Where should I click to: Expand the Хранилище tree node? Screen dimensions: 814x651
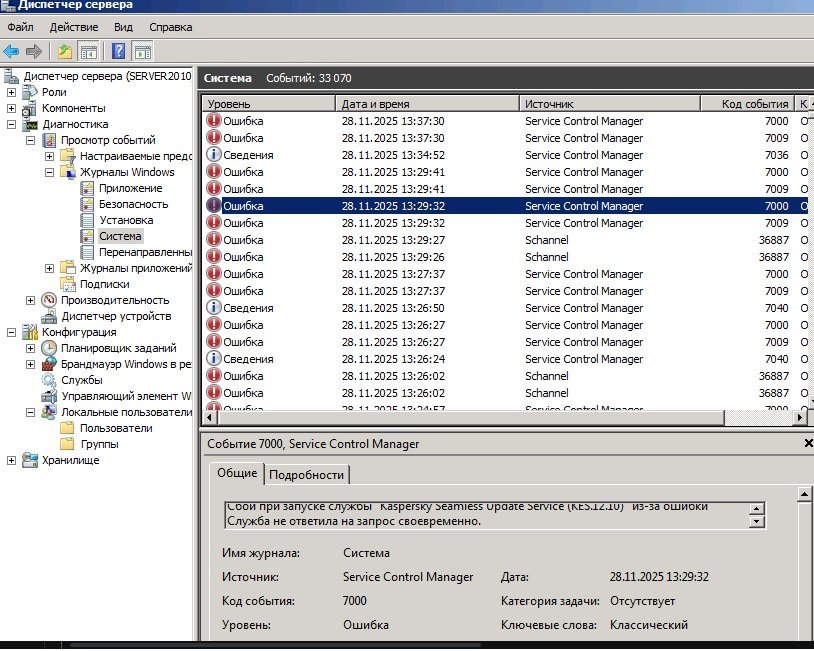pos(11,460)
